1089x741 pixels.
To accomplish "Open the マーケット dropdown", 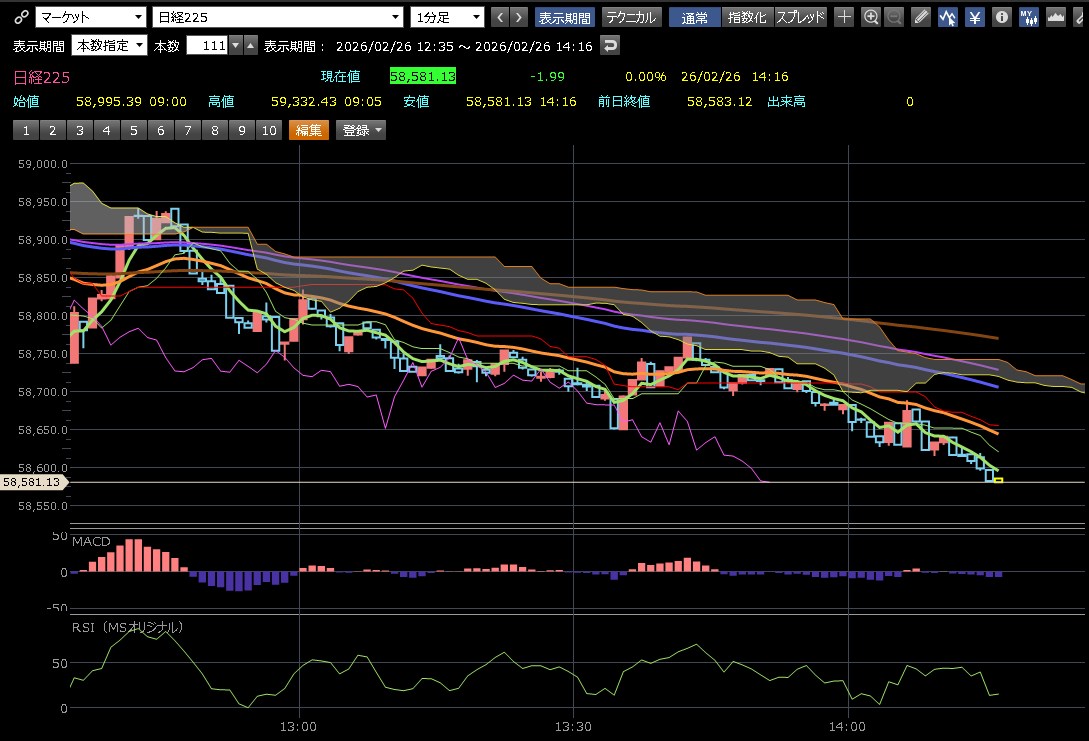I will 90,17.
